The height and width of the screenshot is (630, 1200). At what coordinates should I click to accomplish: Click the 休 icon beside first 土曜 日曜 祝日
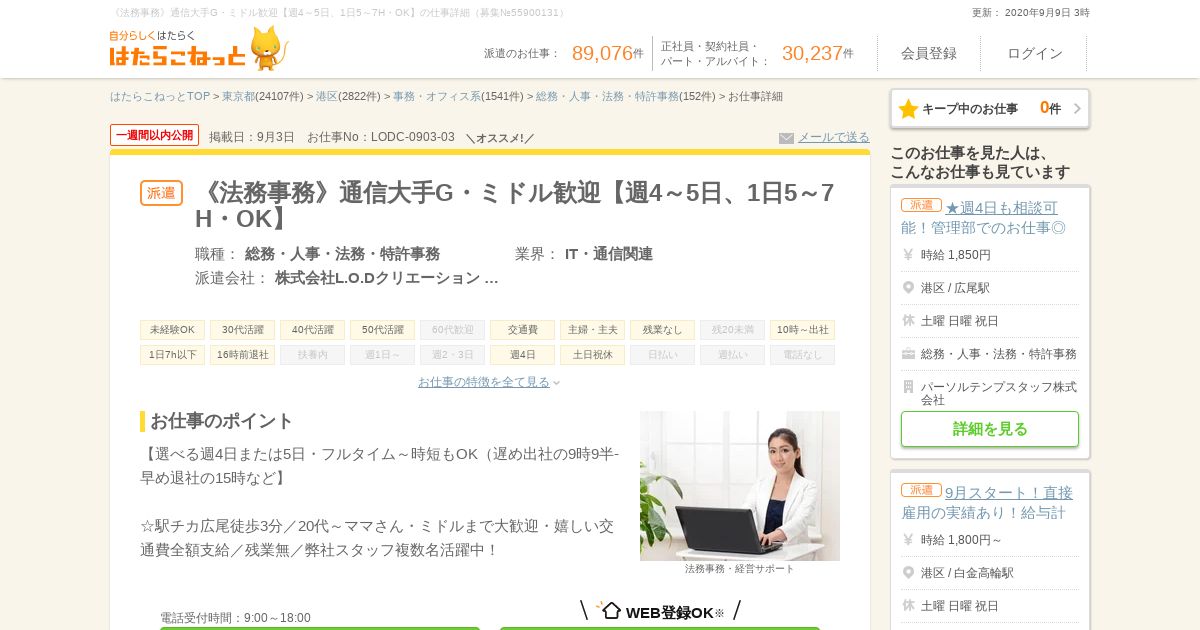point(908,320)
